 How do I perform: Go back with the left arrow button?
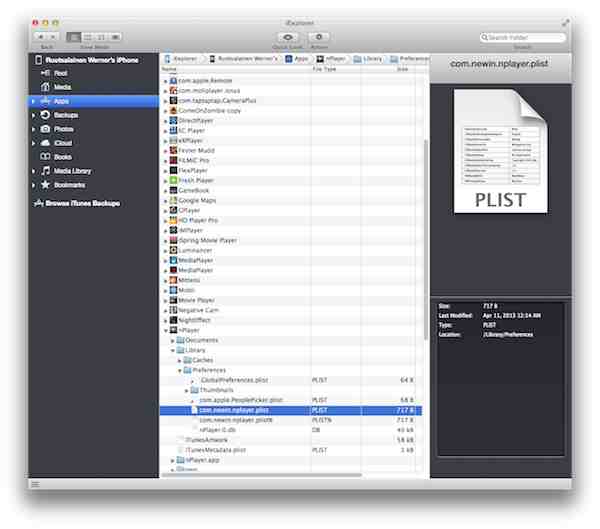pos(40,37)
